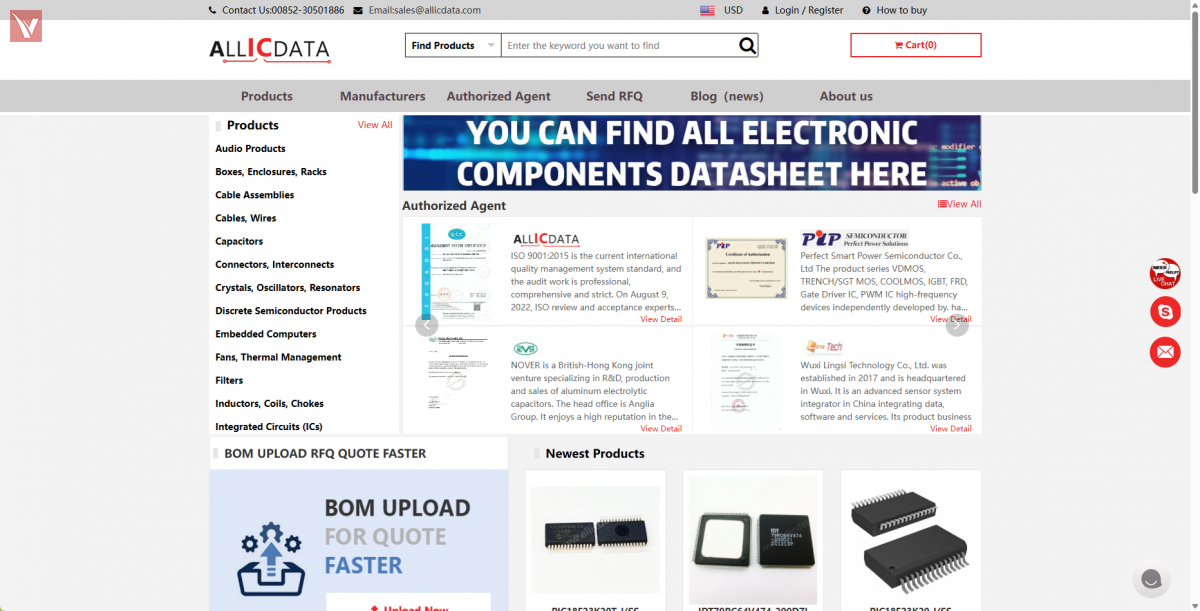This screenshot has width=1200, height=611.
Task: Click the Fine Tech logo
Action: pyautogui.click(x=825, y=347)
